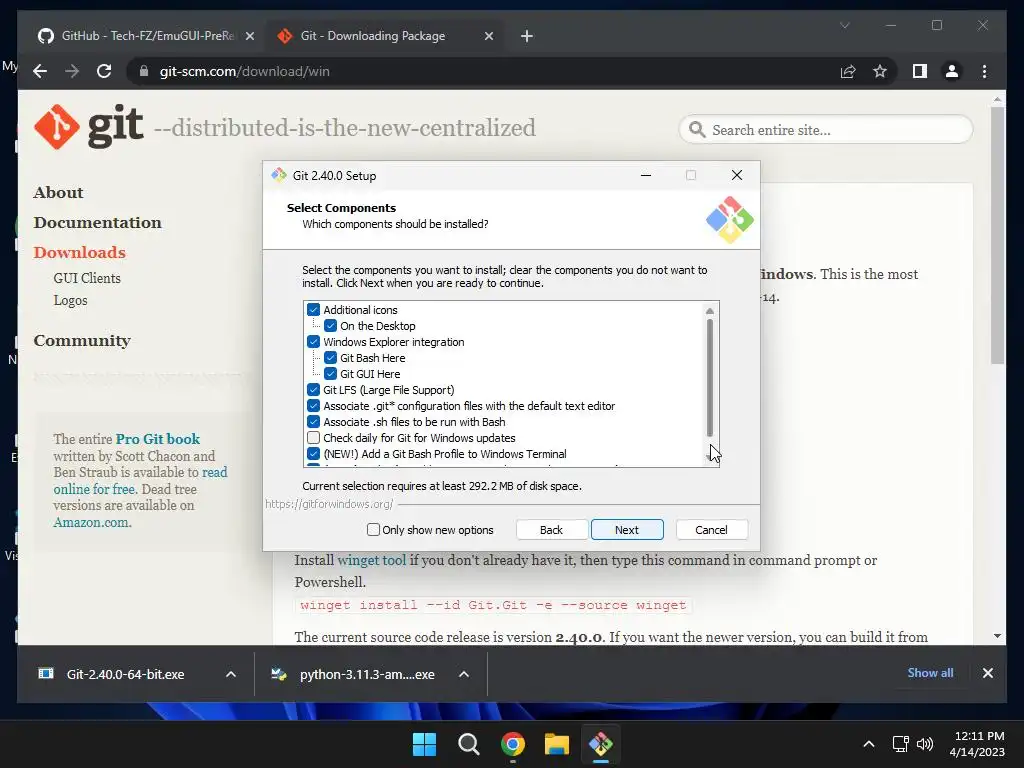Click the search magnifier icon on git site
The width and height of the screenshot is (1024, 768).
click(697, 129)
